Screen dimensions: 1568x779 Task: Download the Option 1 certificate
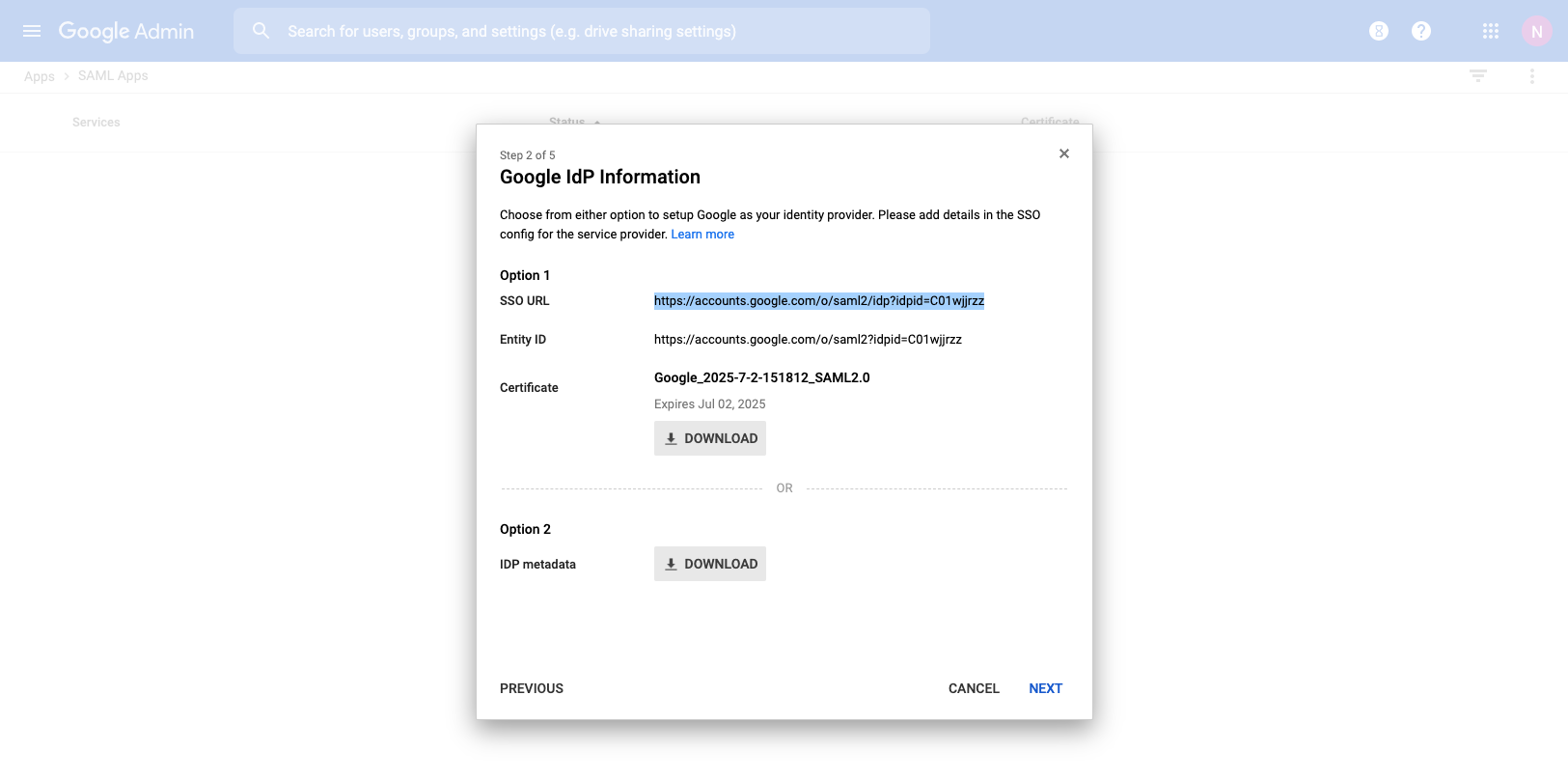(710, 438)
